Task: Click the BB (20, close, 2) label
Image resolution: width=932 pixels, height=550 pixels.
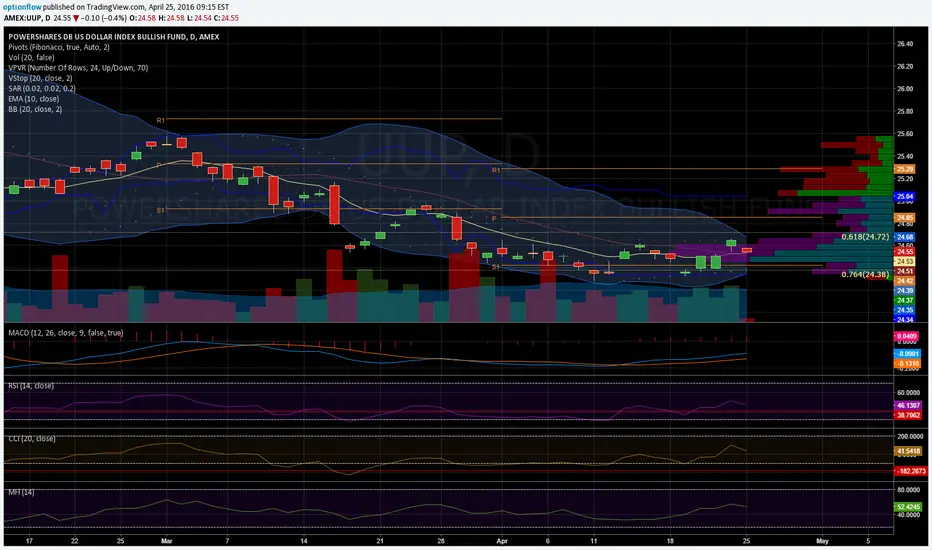Action: [35, 109]
